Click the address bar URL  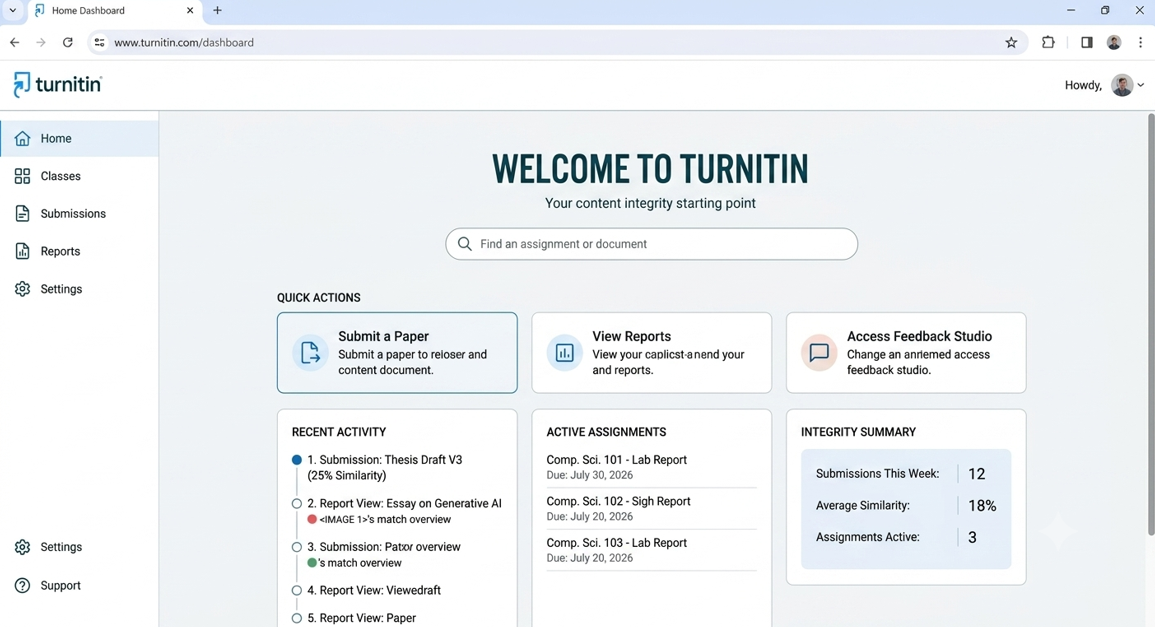pos(184,43)
